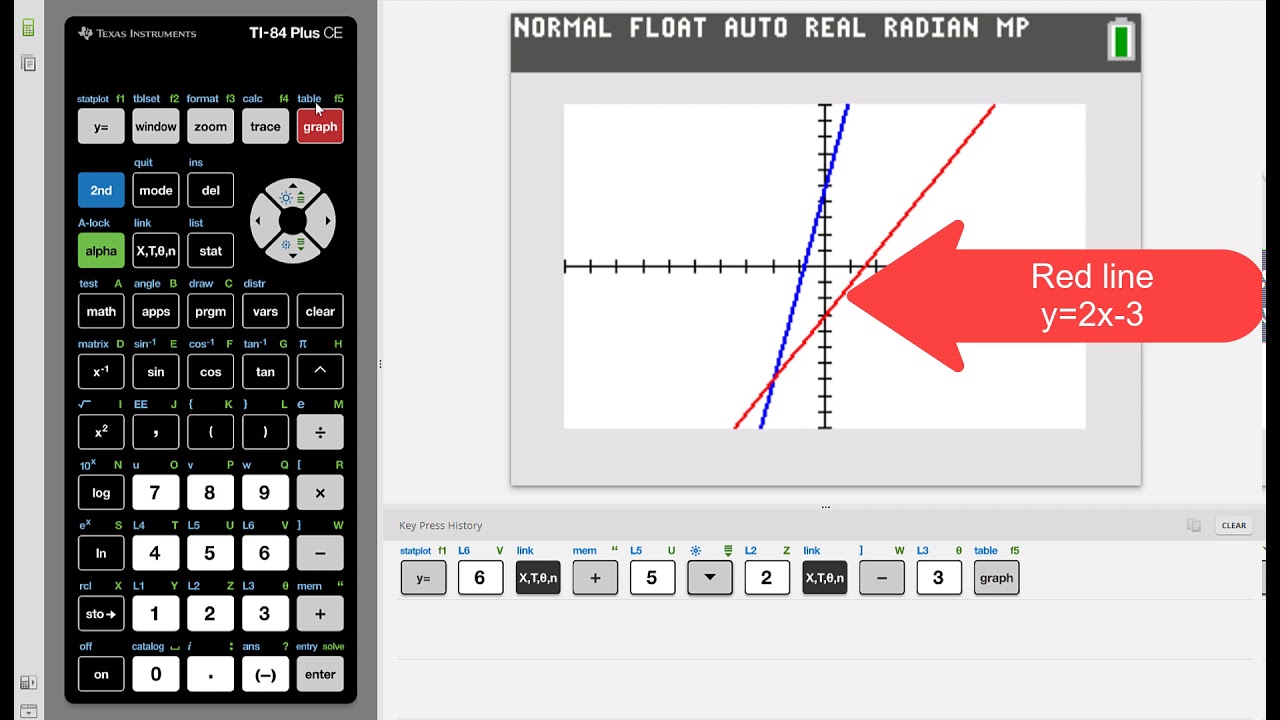Click the number 4 key on the calculator
This screenshot has height=720, width=1280.
155,553
